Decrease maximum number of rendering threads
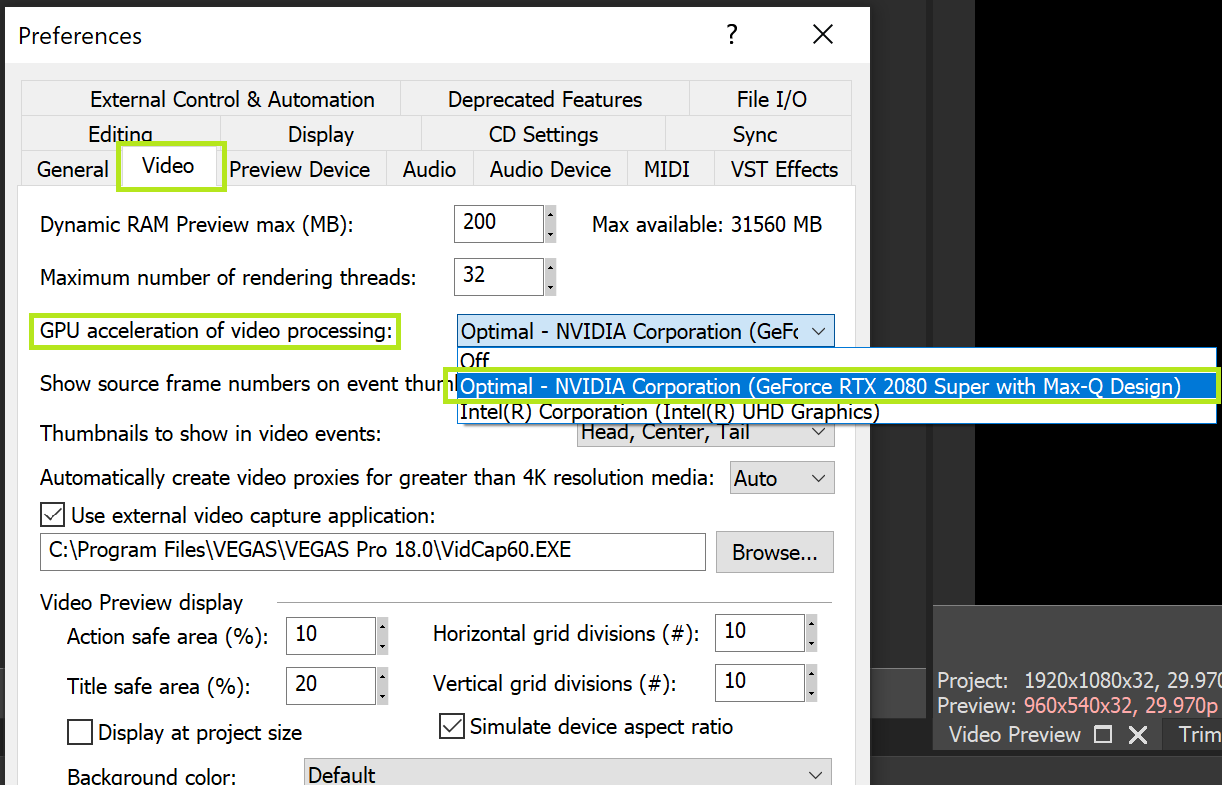Screen dimensions: 1222x785 point(550,285)
